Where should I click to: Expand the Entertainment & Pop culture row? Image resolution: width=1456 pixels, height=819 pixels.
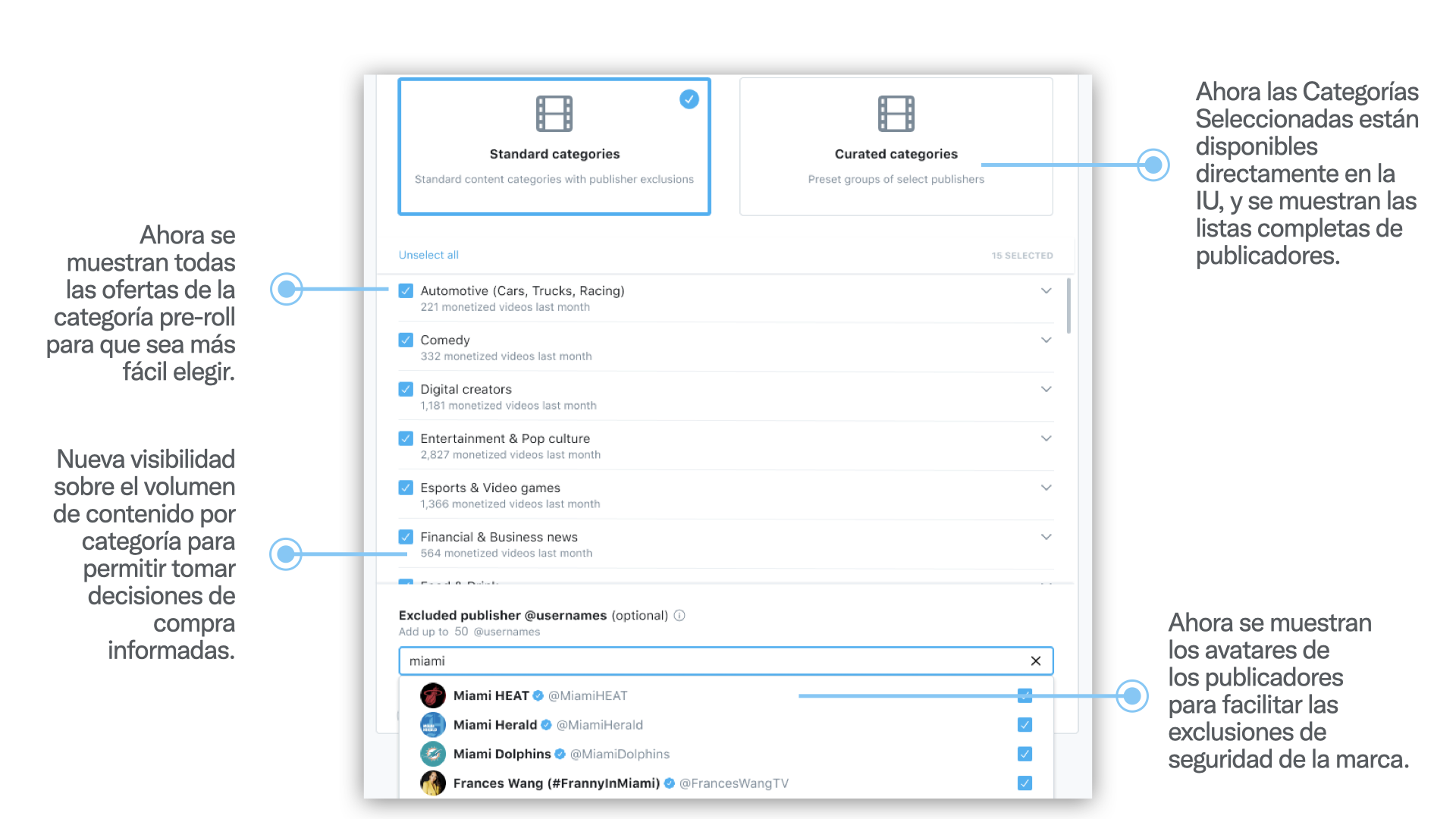click(x=1046, y=438)
